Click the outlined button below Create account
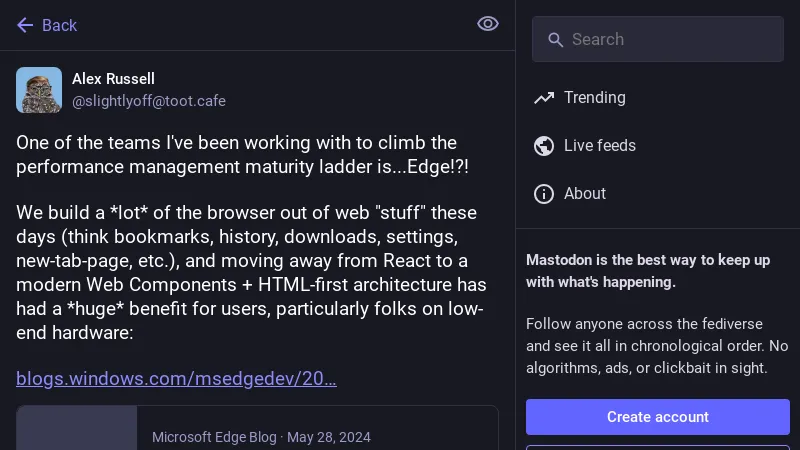Image resolution: width=800 pixels, height=450 pixels. (658, 446)
